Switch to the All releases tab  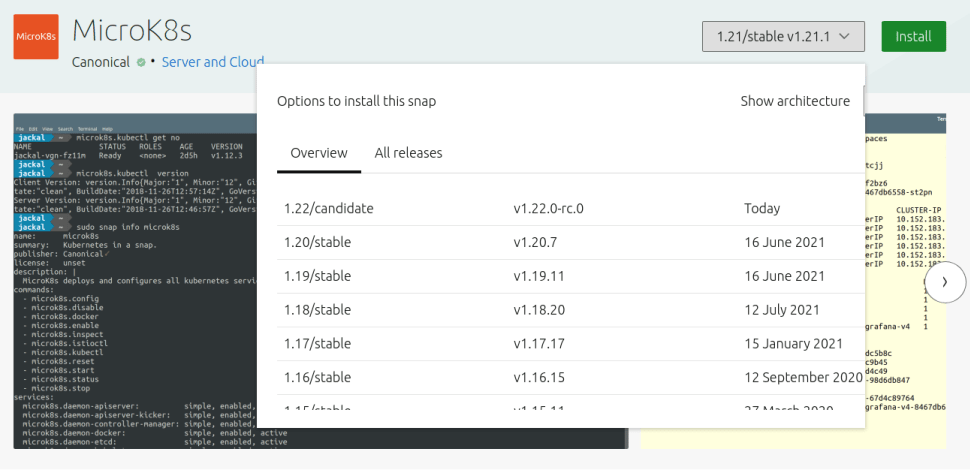[x=408, y=153]
